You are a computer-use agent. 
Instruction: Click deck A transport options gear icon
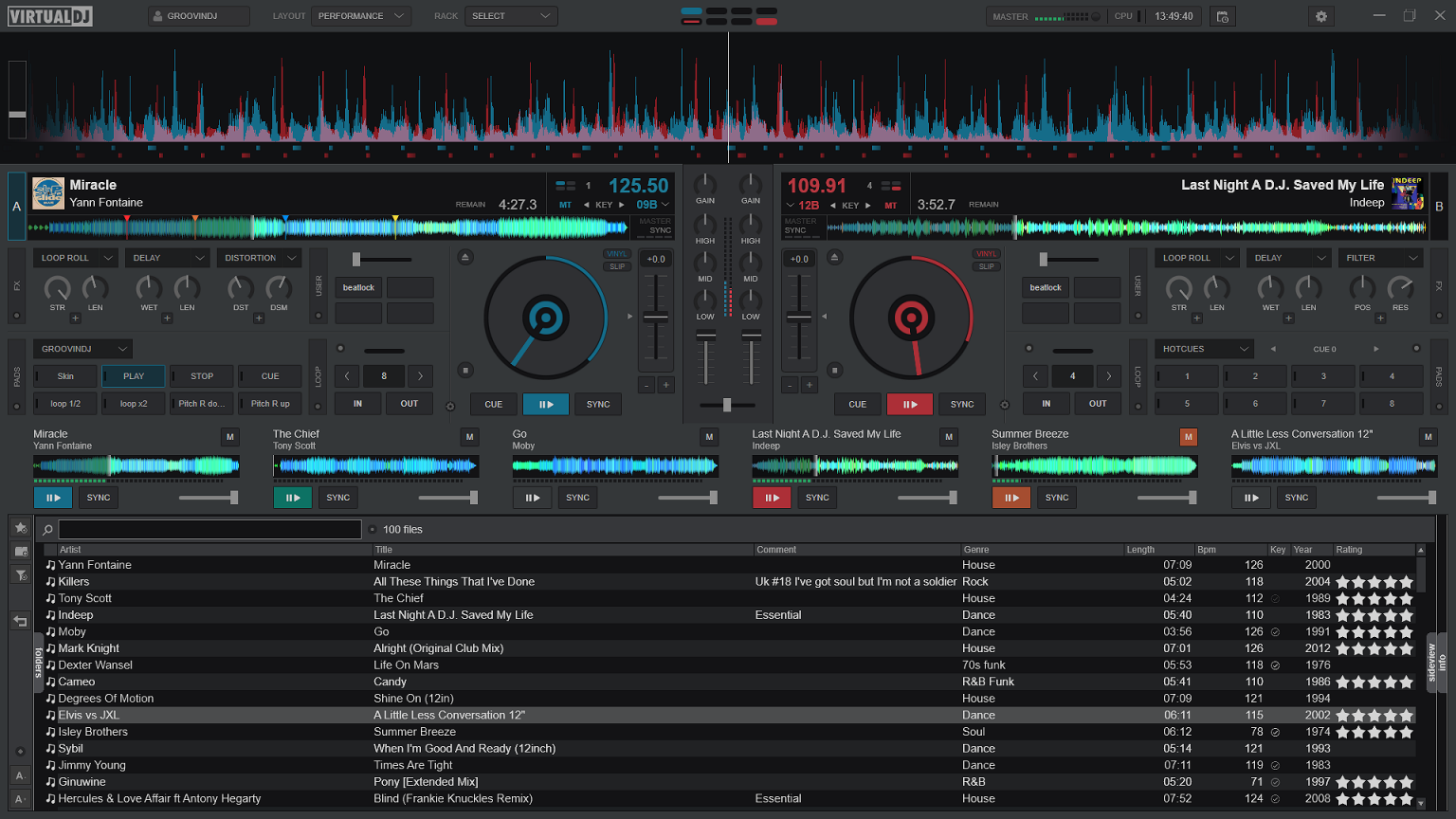point(450,406)
